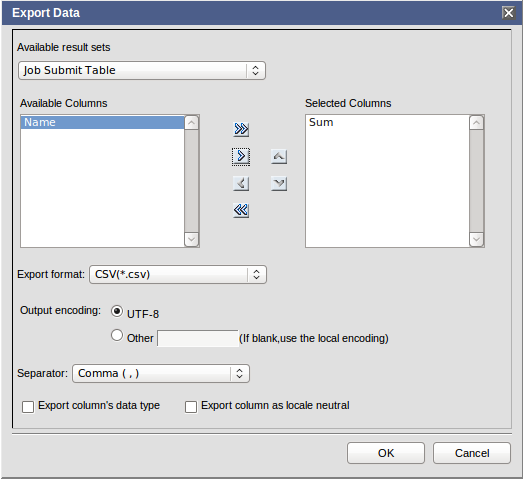Add selected column with single right arrow
The width and height of the screenshot is (523, 479).
click(x=241, y=156)
